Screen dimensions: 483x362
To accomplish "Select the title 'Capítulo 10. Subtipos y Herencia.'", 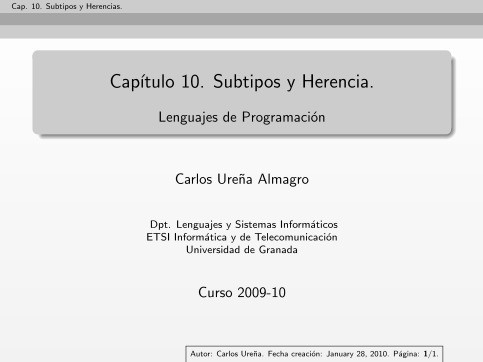I will (242, 82).
